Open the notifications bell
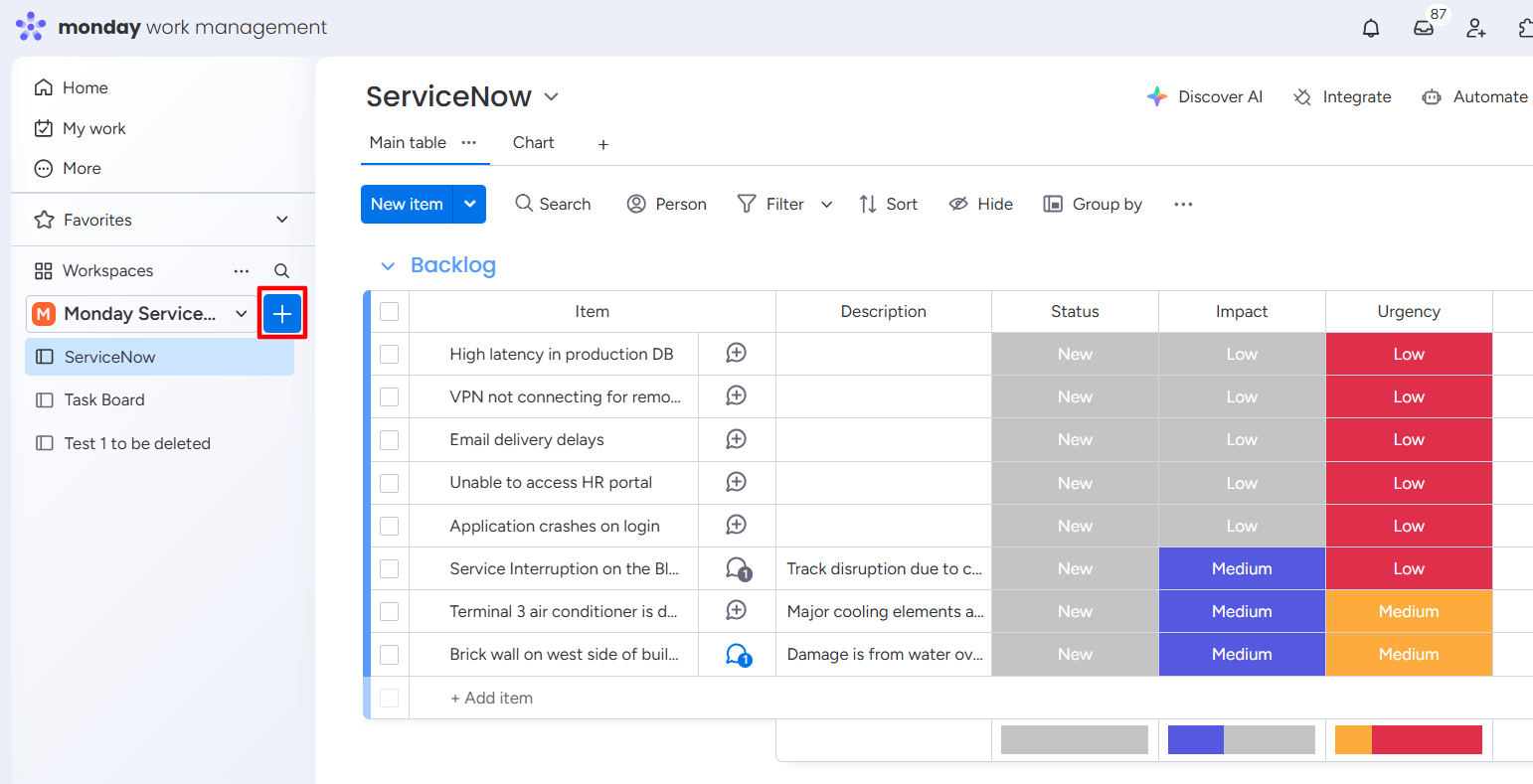The height and width of the screenshot is (784, 1533). [x=1371, y=28]
